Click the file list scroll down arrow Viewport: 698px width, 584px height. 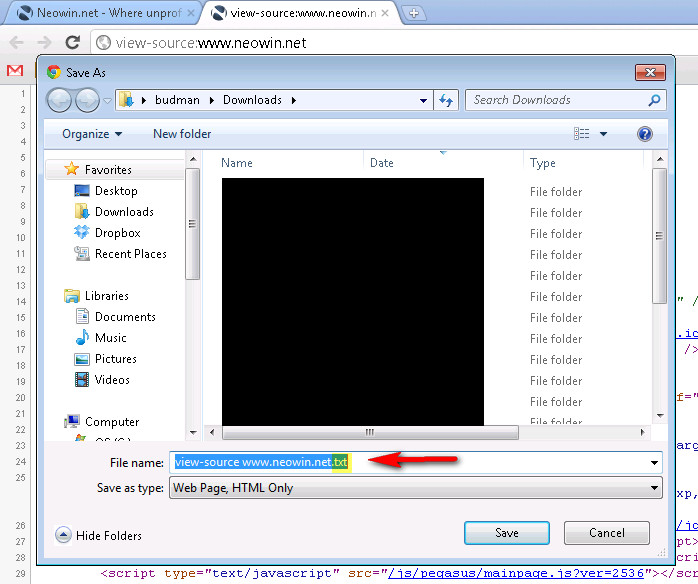[x=660, y=416]
